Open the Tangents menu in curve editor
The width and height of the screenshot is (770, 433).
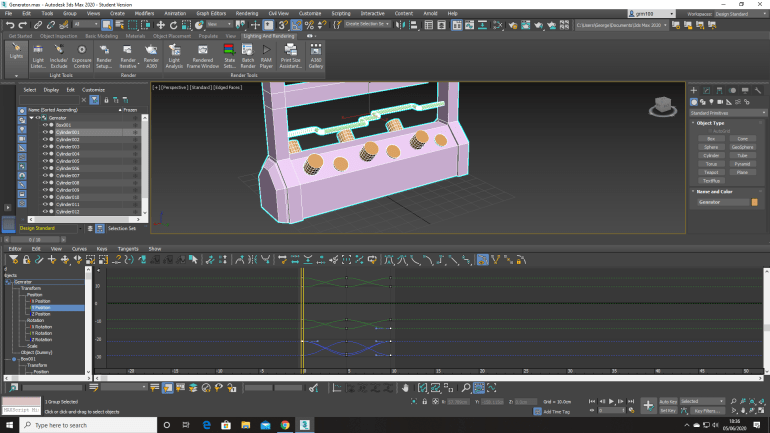[128, 249]
